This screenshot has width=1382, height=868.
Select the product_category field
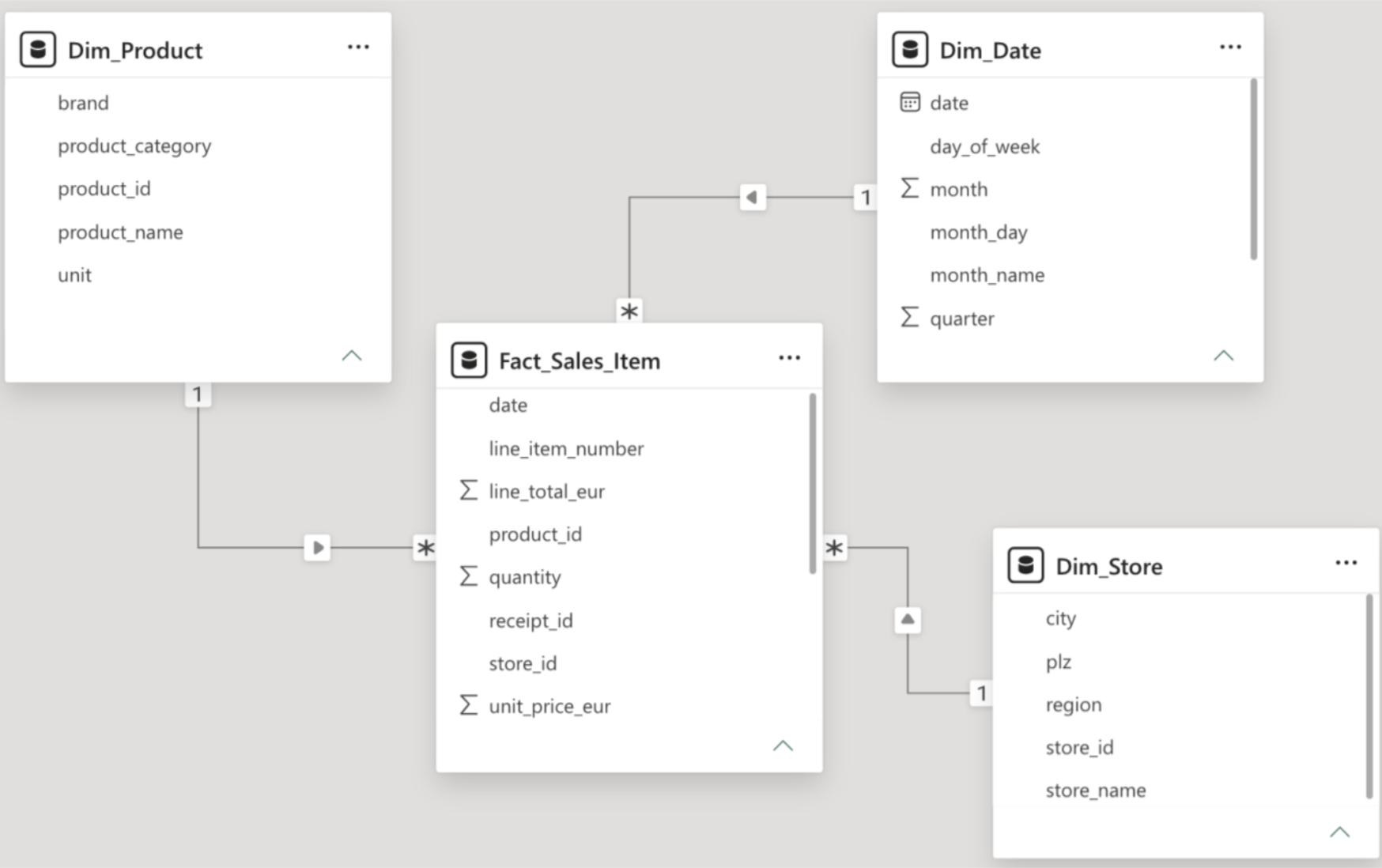pos(134,146)
